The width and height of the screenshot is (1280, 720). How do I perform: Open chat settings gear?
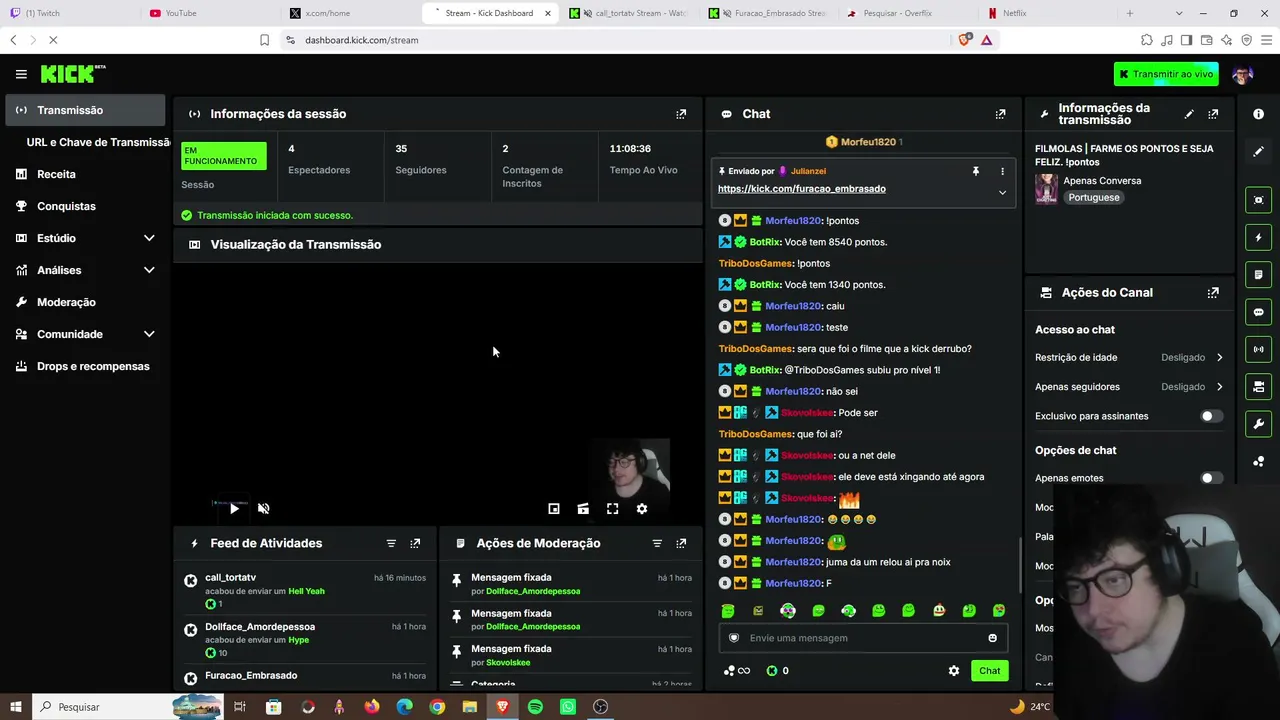[x=954, y=671]
